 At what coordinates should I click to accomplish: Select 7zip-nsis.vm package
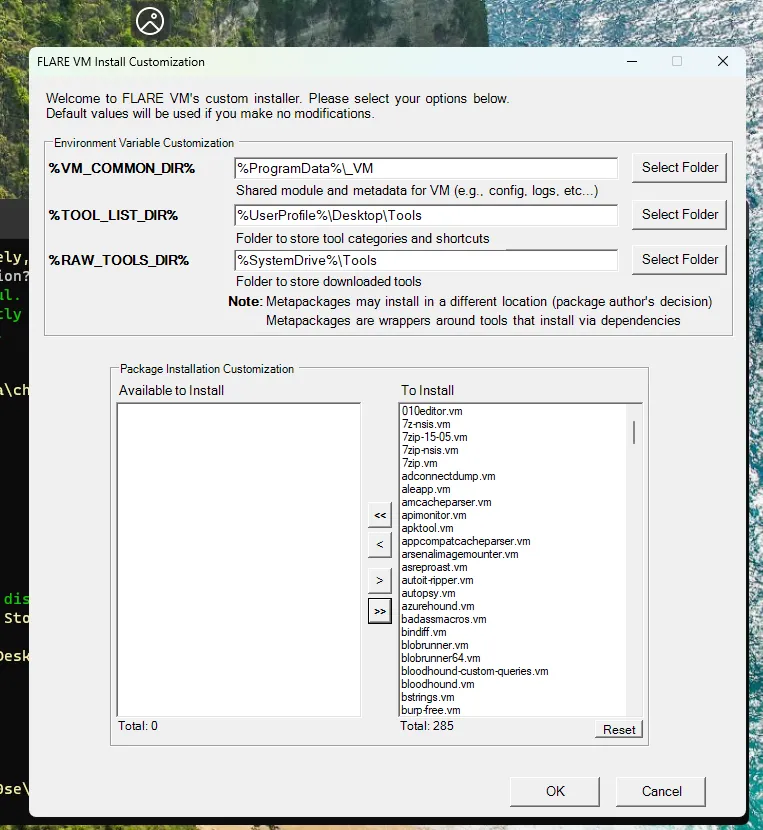click(x=430, y=450)
